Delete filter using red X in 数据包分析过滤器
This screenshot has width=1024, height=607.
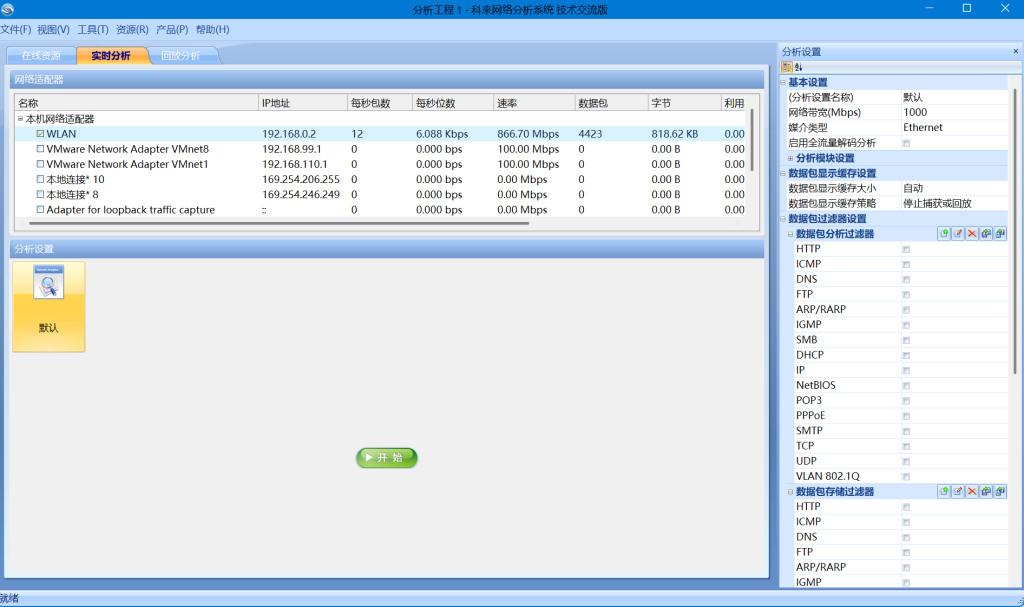(x=972, y=234)
